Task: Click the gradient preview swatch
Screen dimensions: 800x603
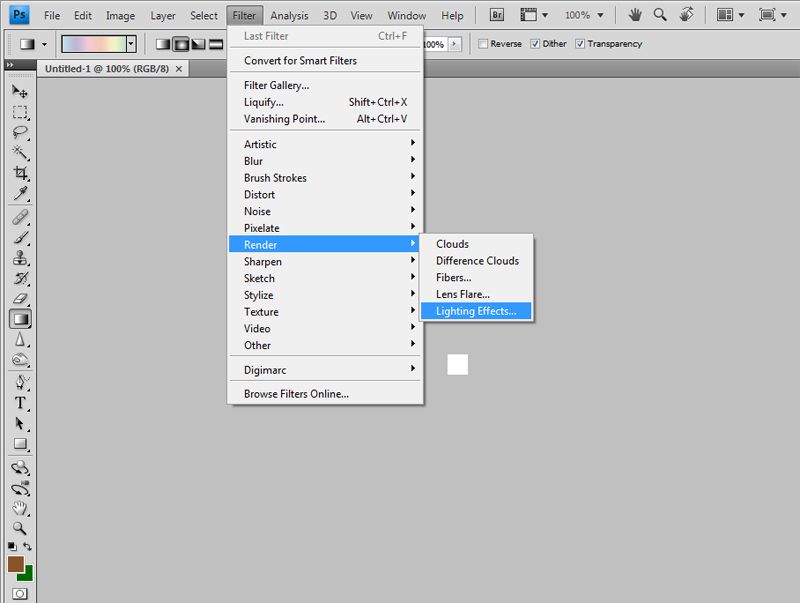Action: 94,44
